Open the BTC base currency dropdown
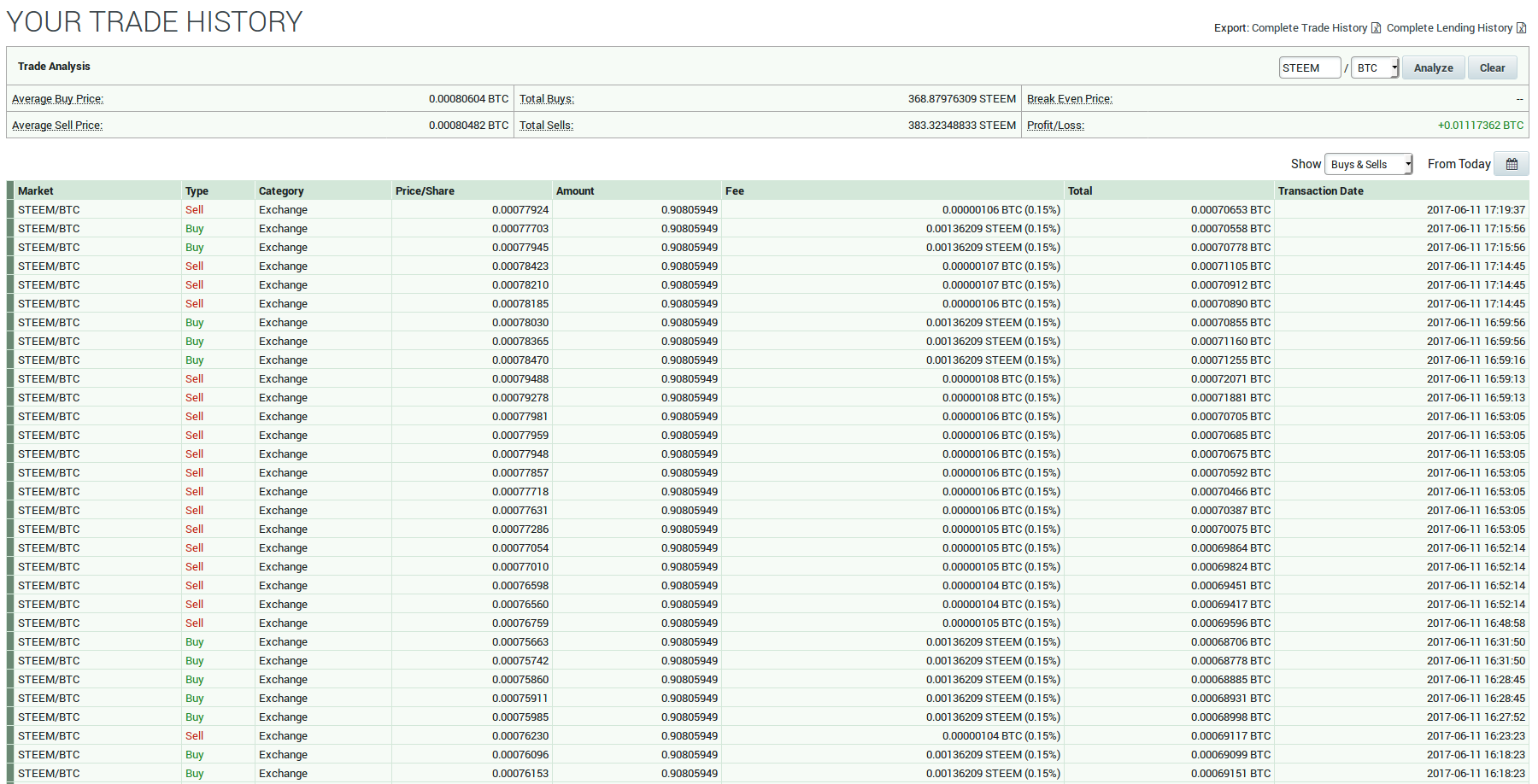The width and height of the screenshot is (1538, 784). 1375,67
